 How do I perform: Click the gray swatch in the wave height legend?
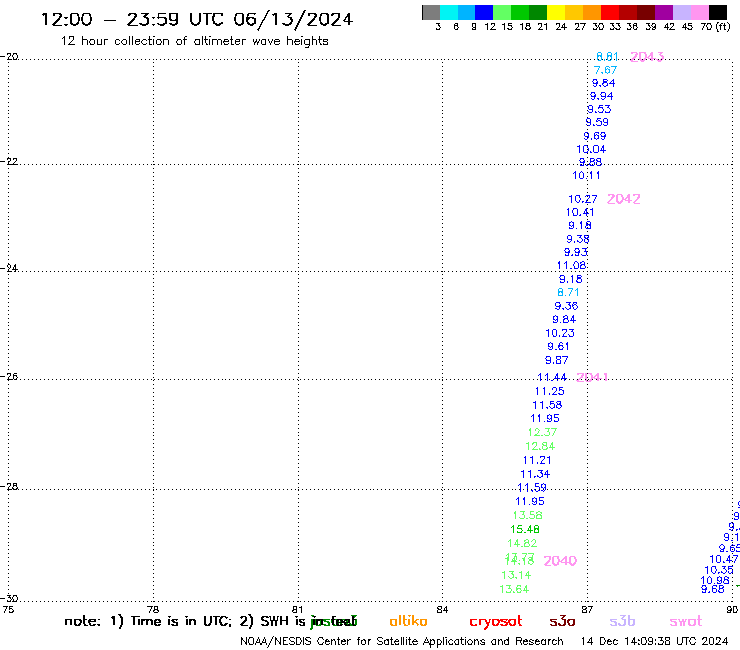431,12
